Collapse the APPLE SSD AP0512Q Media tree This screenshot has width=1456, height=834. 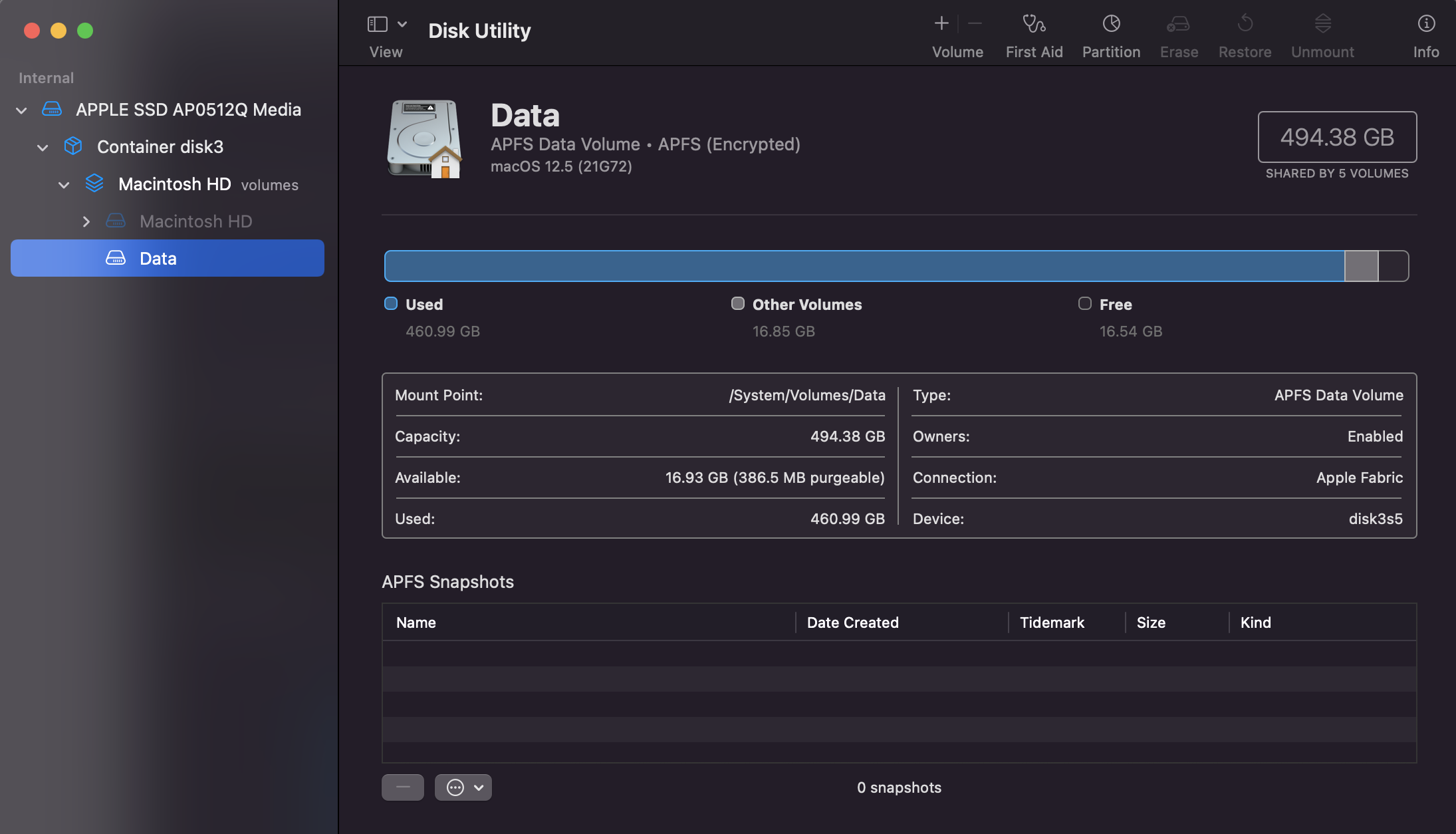coord(21,110)
